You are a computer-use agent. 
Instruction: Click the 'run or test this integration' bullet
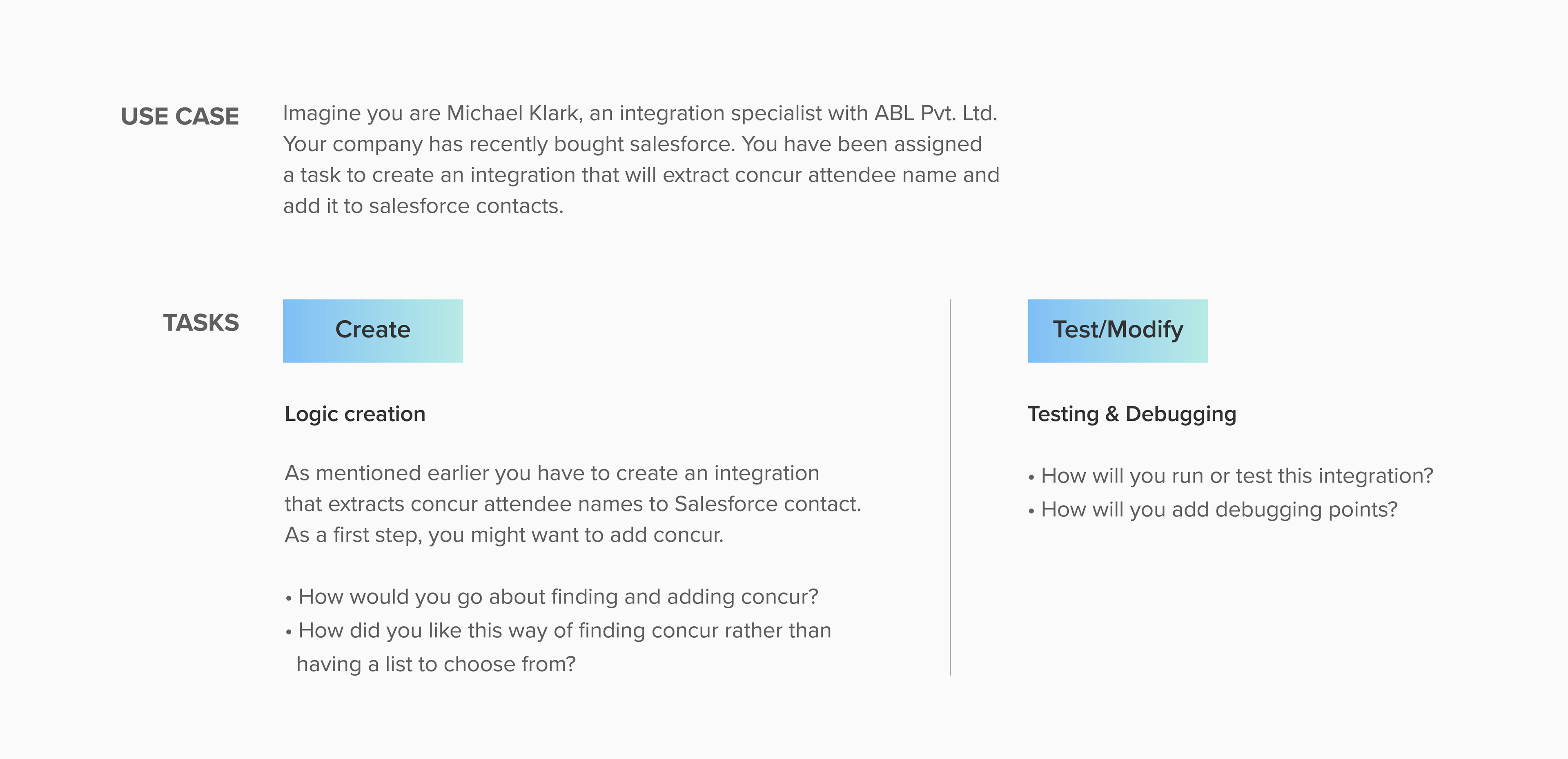1231,476
